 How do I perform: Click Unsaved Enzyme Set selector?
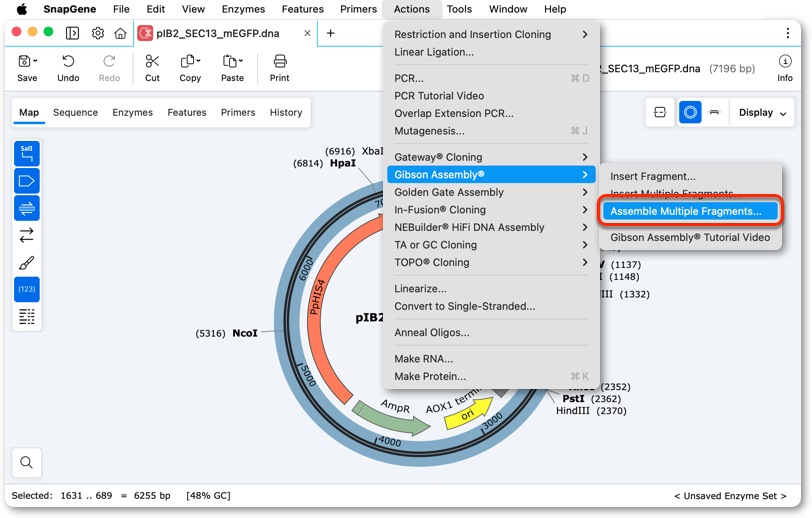(730, 496)
